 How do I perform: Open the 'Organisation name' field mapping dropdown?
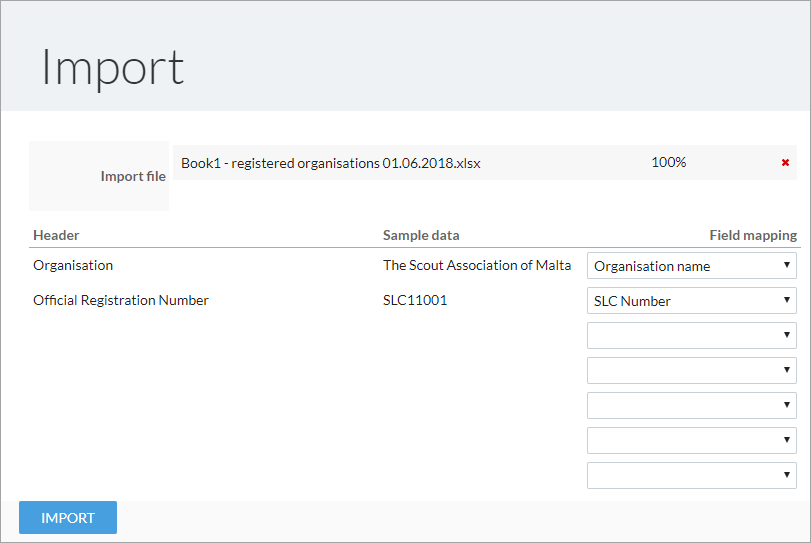[691, 266]
